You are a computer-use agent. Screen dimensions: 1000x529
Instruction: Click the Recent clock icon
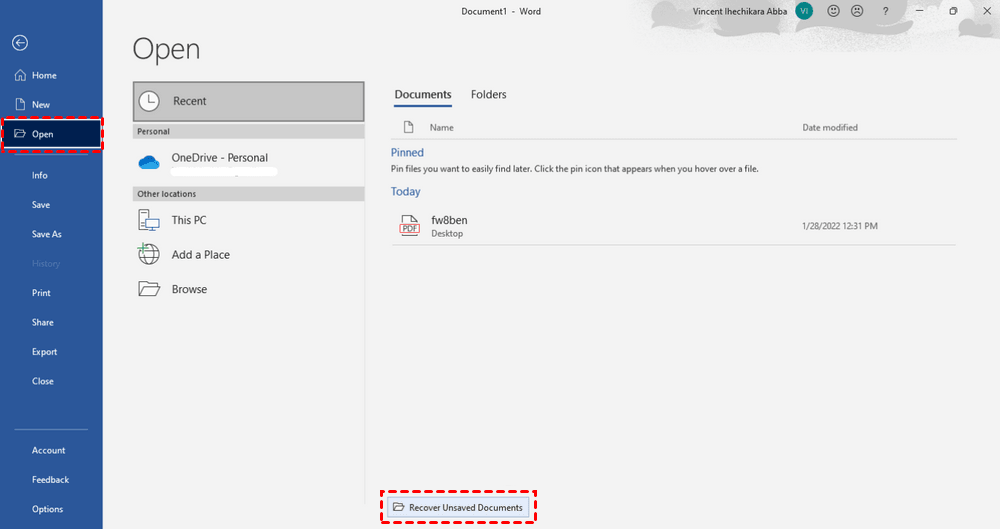(x=149, y=101)
